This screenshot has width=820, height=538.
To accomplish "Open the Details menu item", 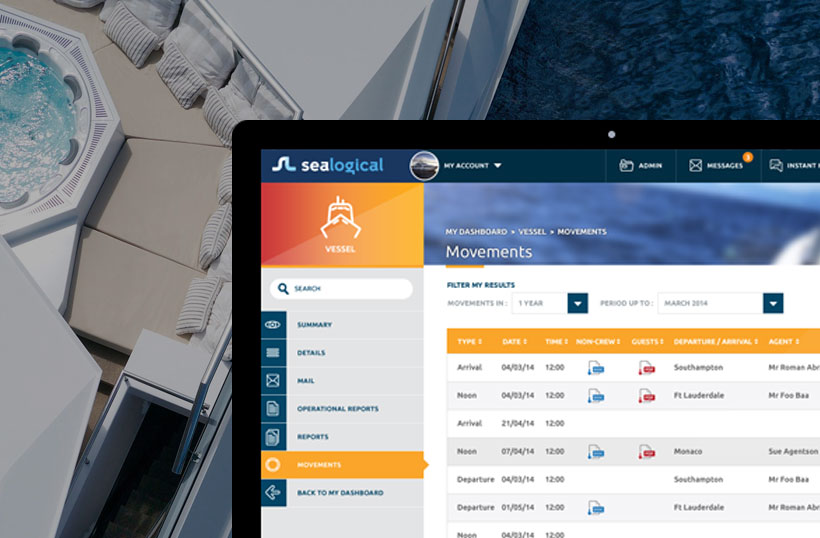I will 311,353.
